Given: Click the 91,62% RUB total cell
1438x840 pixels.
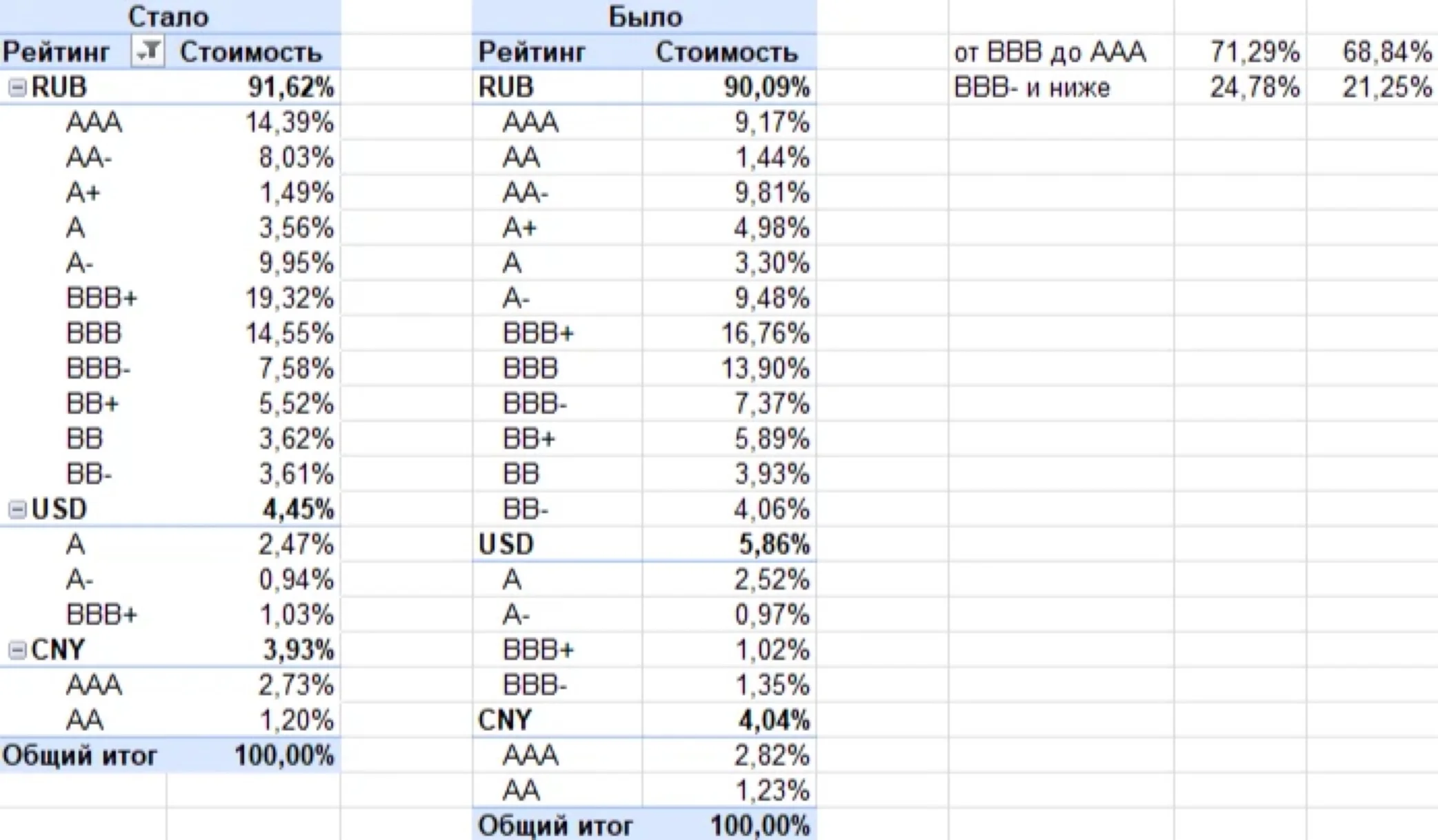Looking at the screenshot, I should (x=254, y=88).
